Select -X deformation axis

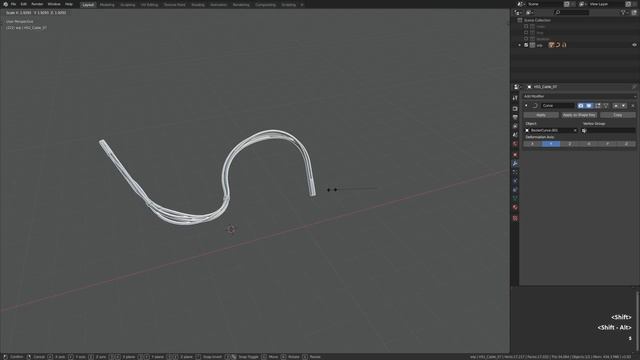coord(589,144)
